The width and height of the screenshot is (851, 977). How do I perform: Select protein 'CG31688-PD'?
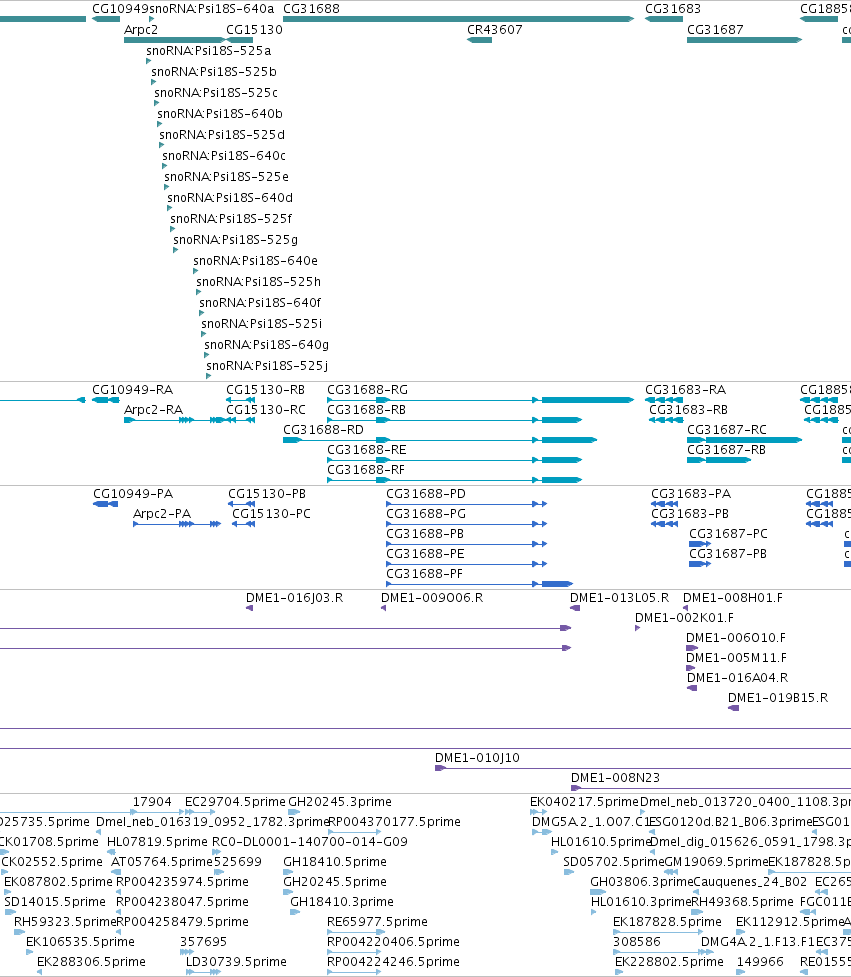click(426, 493)
